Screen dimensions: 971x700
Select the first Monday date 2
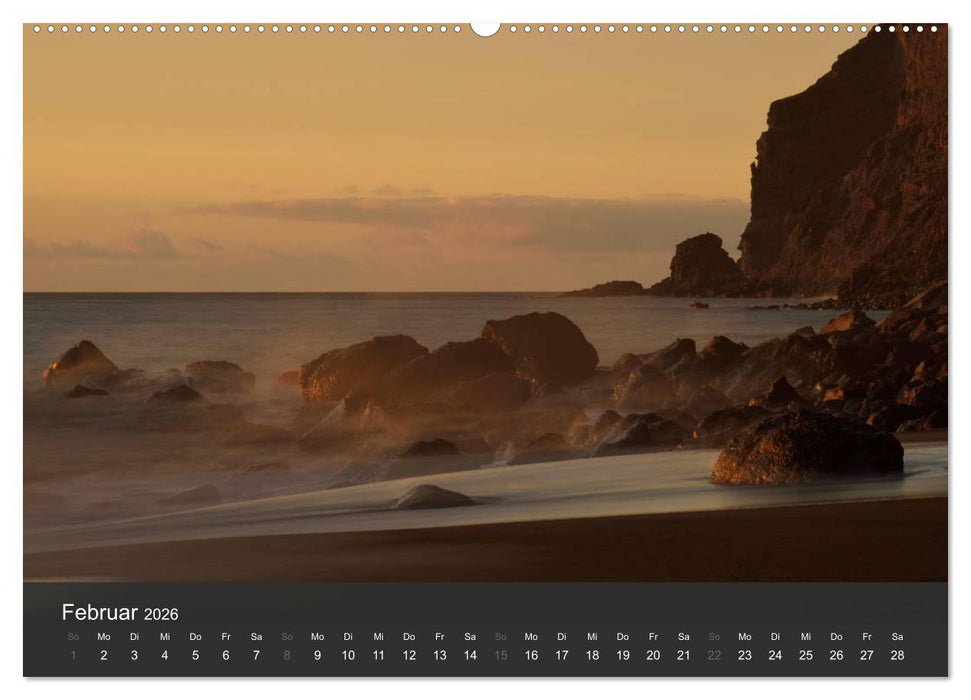pyautogui.click(x=102, y=654)
